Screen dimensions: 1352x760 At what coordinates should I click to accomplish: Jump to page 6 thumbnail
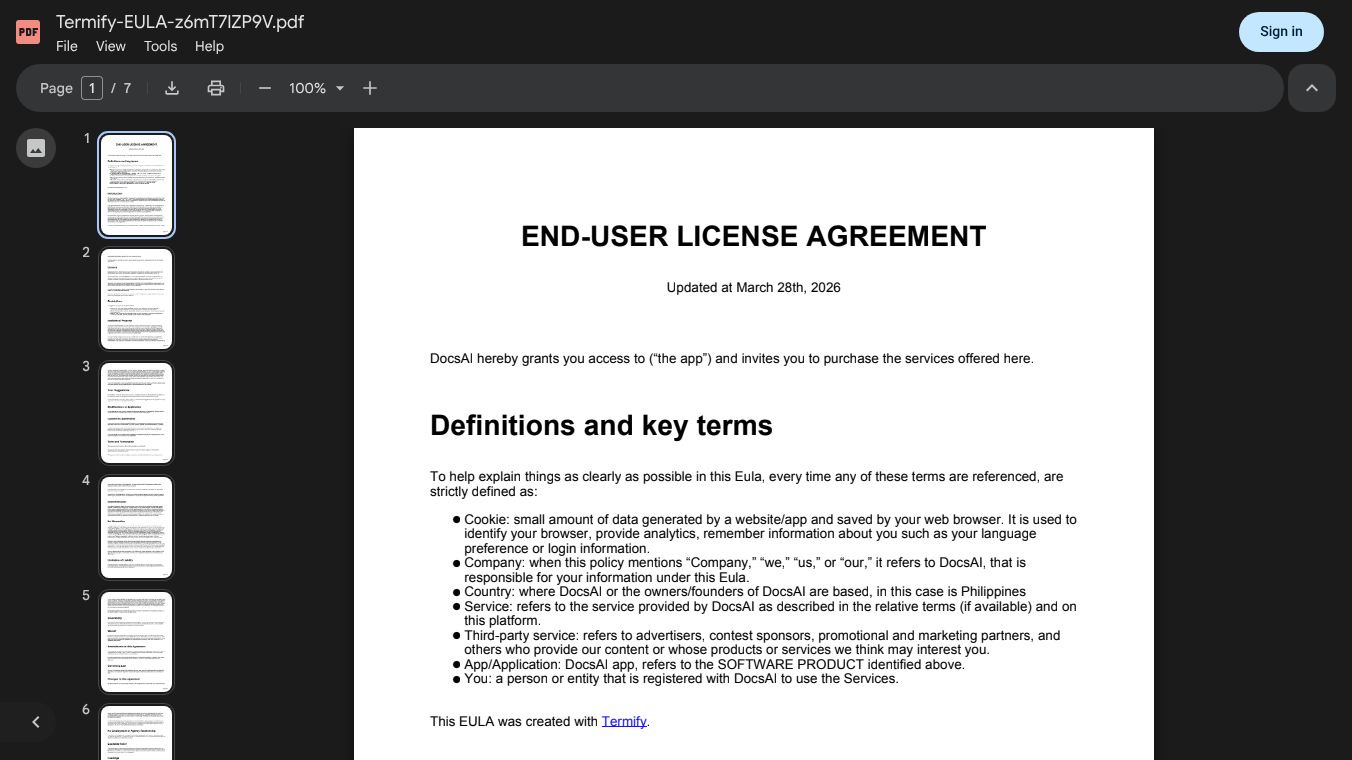point(137,733)
